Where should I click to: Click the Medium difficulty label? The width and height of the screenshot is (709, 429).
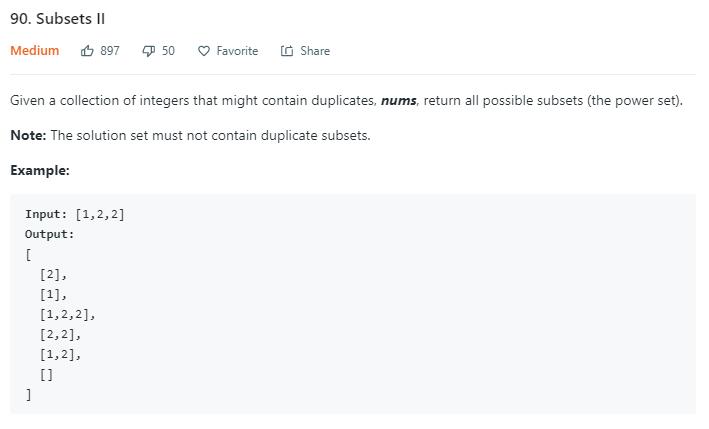point(35,51)
